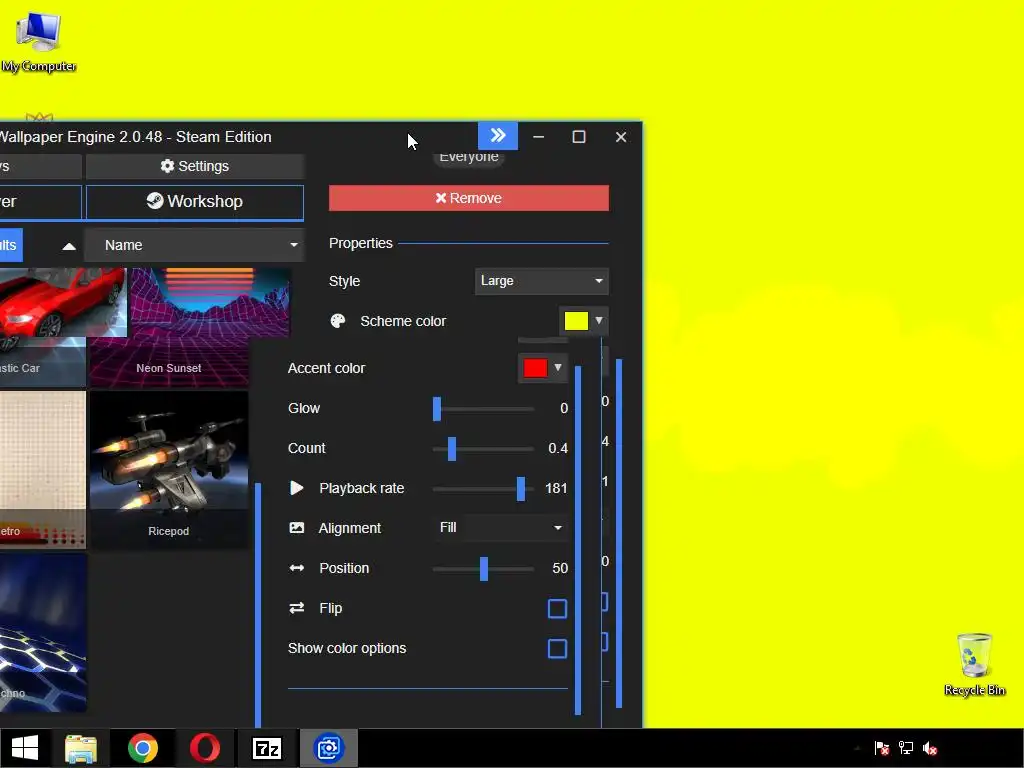Click the Action Center flag tray icon

click(x=882, y=748)
